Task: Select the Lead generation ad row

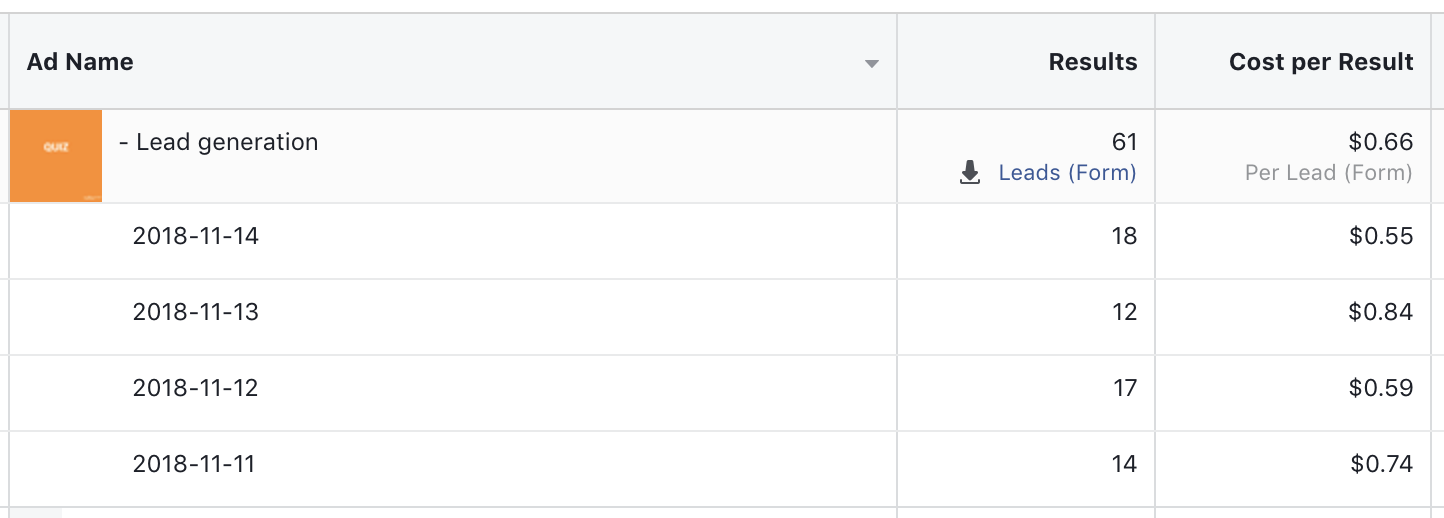Action: pyautogui.click(x=722, y=156)
